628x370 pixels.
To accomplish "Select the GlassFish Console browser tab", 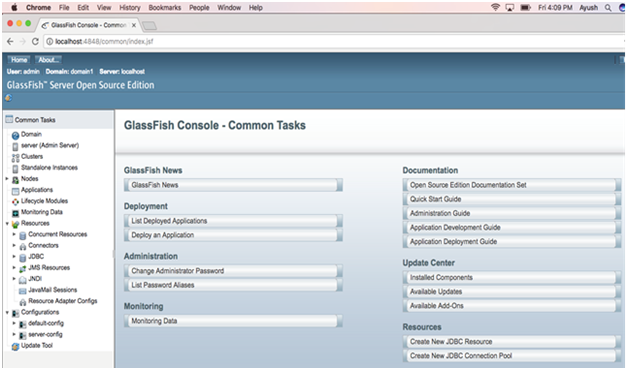I will coord(88,25).
